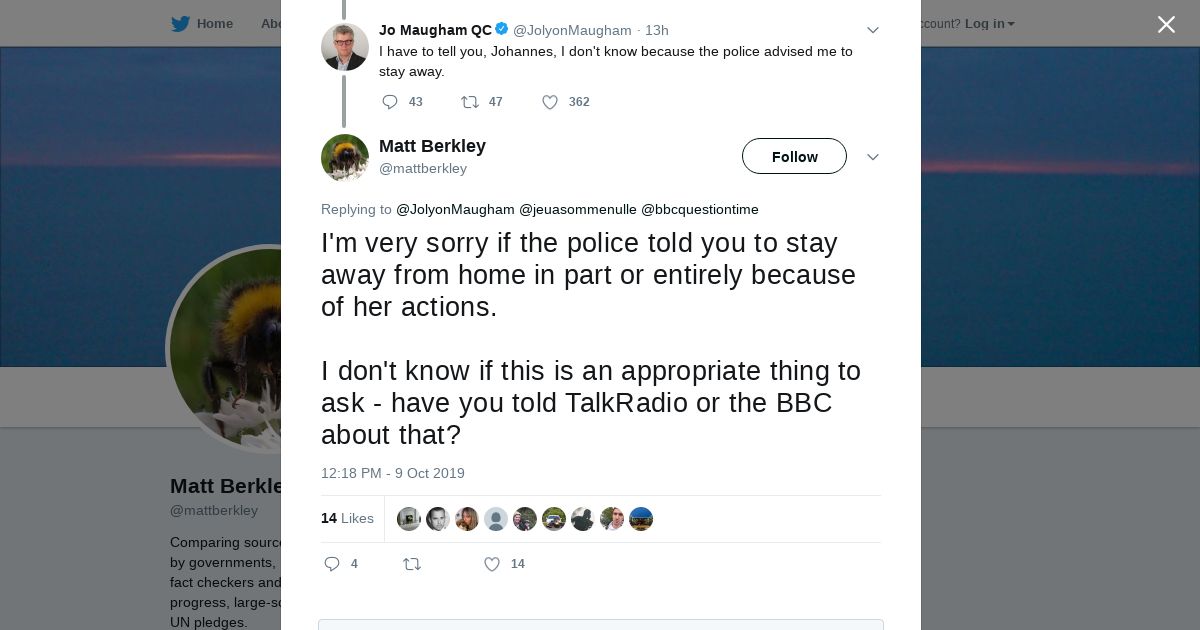The height and width of the screenshot is (630, 1200).
Task: Reply to Jo Maugham's tweet
Action: click(x=390, y=102)
